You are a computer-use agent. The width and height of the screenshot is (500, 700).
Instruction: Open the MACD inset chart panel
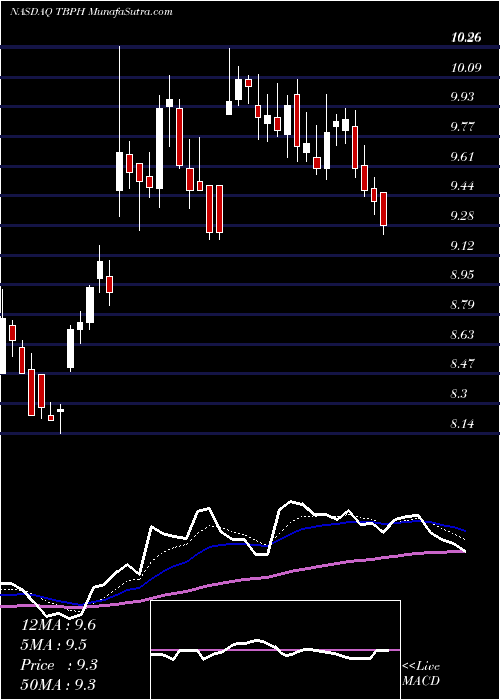tap(275, 650)
